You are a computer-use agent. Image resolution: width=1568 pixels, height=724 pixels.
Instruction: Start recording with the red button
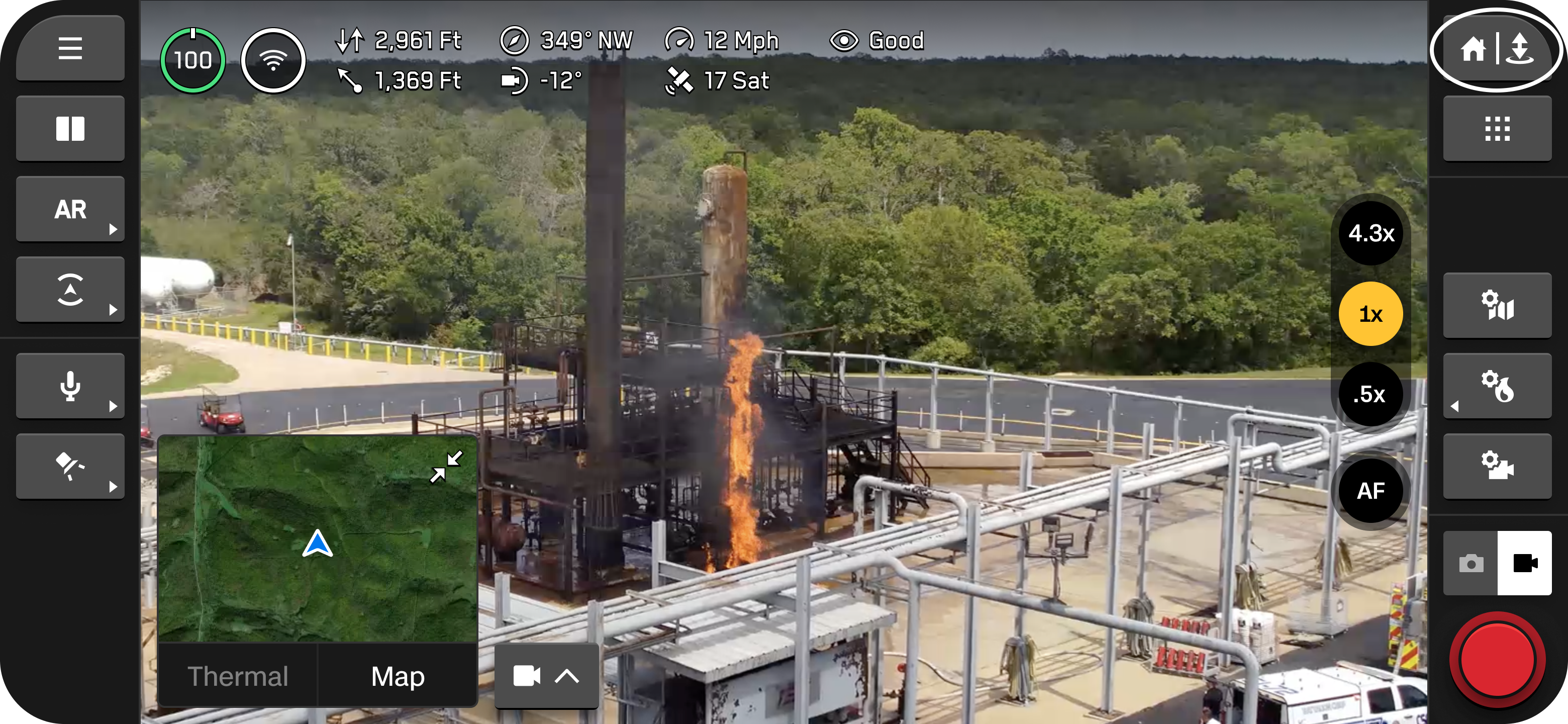click(x=1497, y=660)
